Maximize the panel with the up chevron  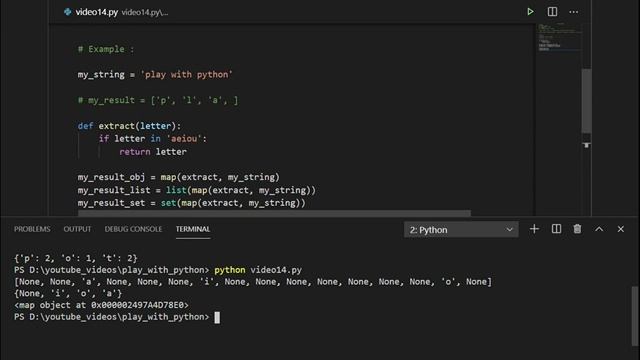599,229
